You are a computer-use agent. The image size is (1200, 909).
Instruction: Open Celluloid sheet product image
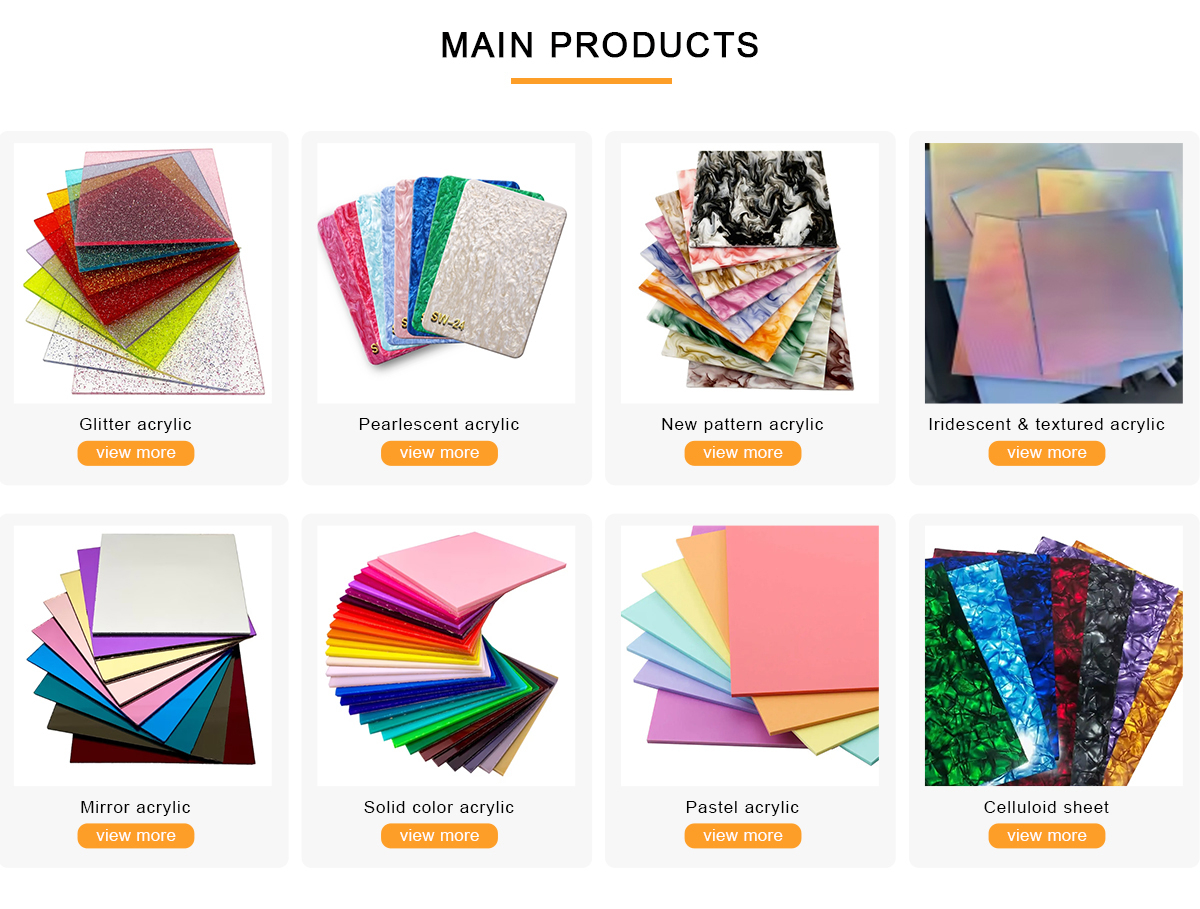point(1053,656)
